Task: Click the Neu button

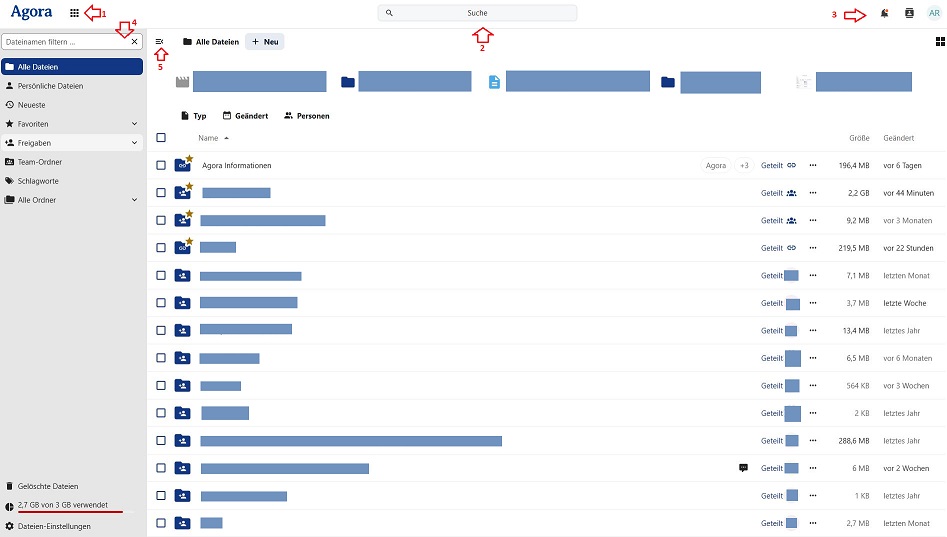Action: click(265, 42)
